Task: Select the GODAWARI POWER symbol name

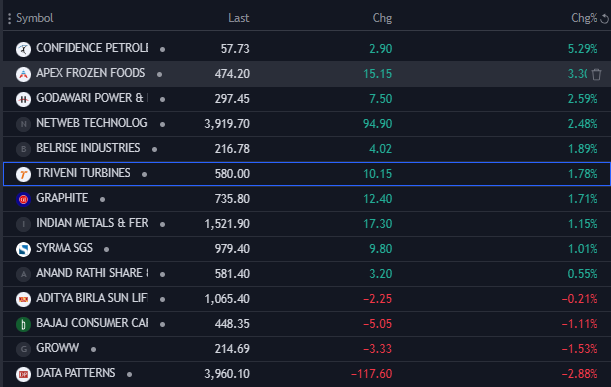Action: click(92, 98)
